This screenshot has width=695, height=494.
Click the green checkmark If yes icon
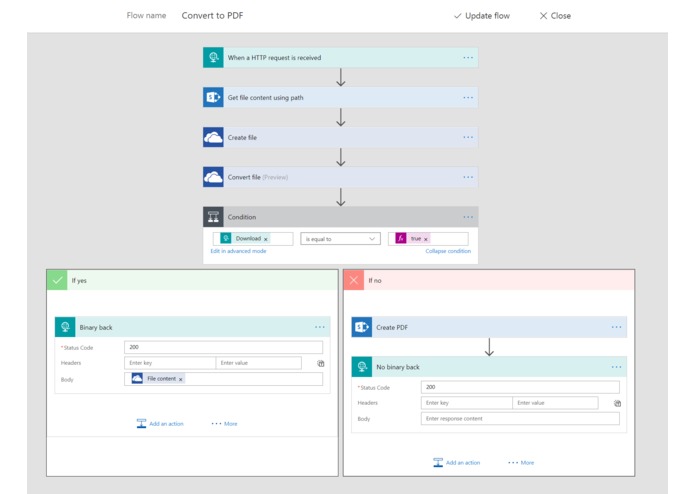tap(57, 280)
